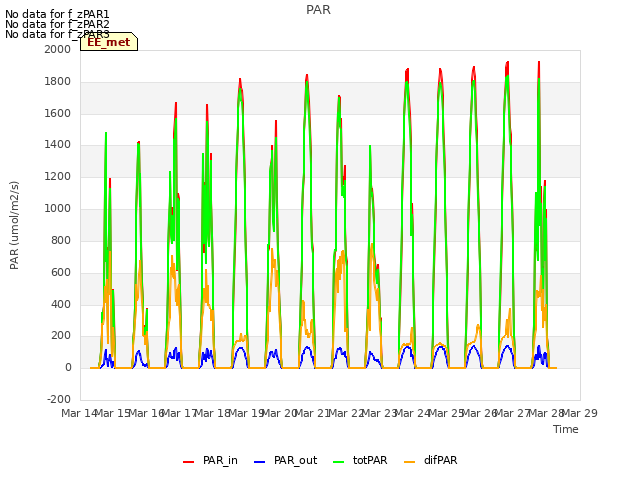640x480 pixels.
Task: Click the 'No data for f_zPAR1' message
Action: [x=57, y=14]
